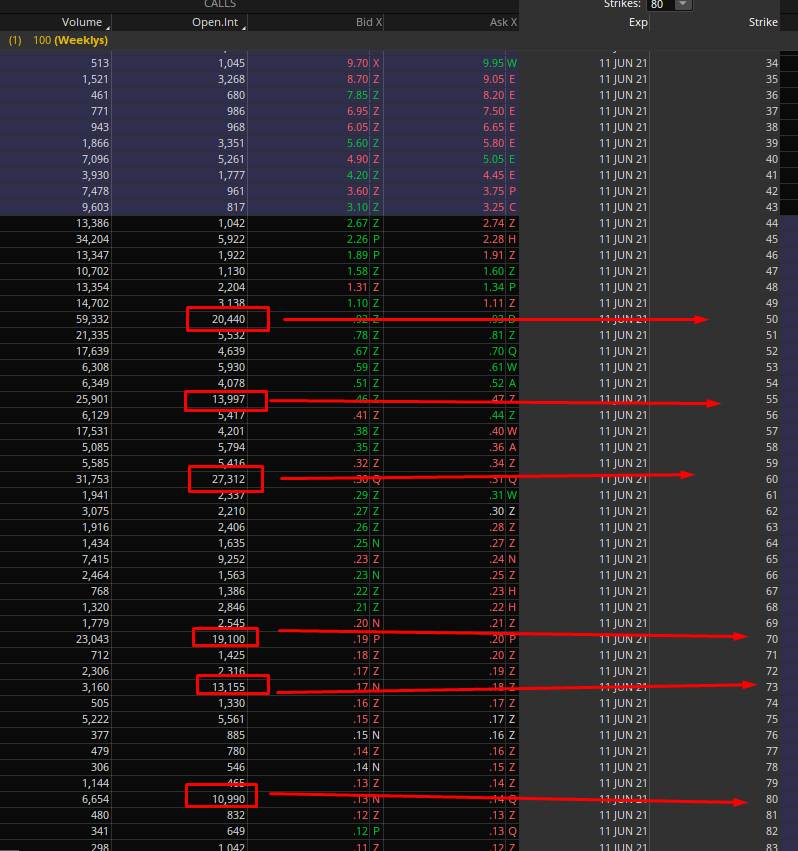
Task: Click volume 7,415 in the strike 65 row
Action: (x=96, y=560)
